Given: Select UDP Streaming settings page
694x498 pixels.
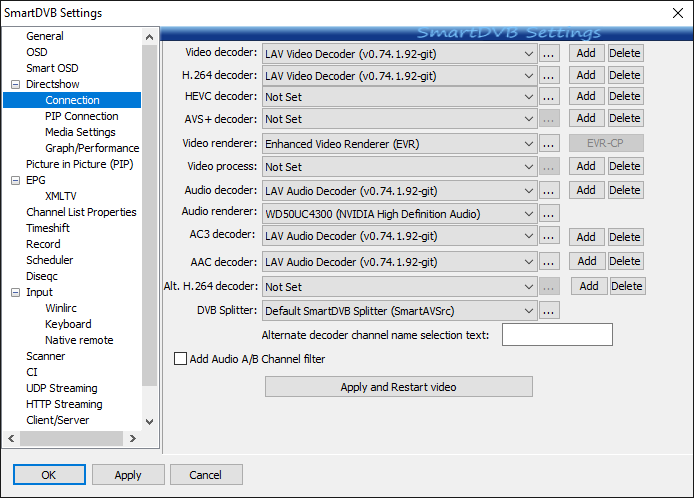Looking at the screenshot, I should coord(62,388).
